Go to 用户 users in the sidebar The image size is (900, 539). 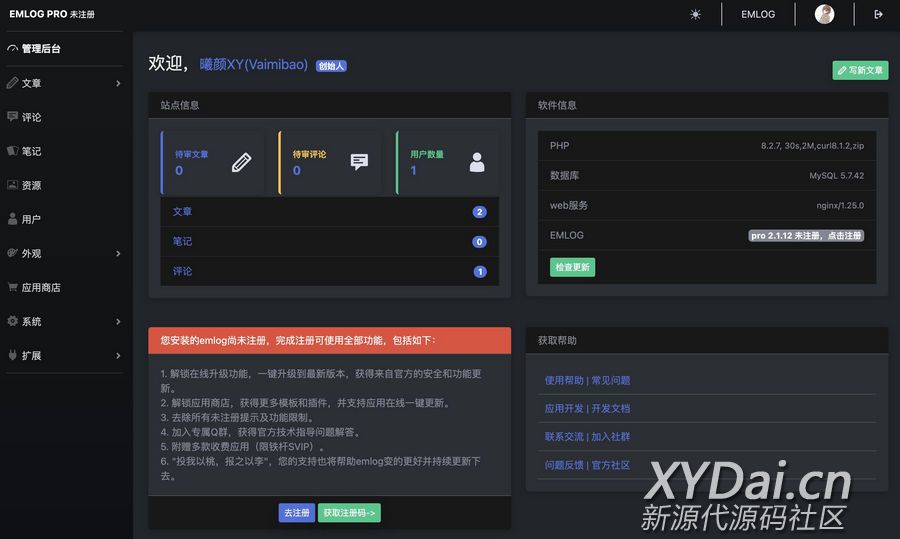[32, 219]
